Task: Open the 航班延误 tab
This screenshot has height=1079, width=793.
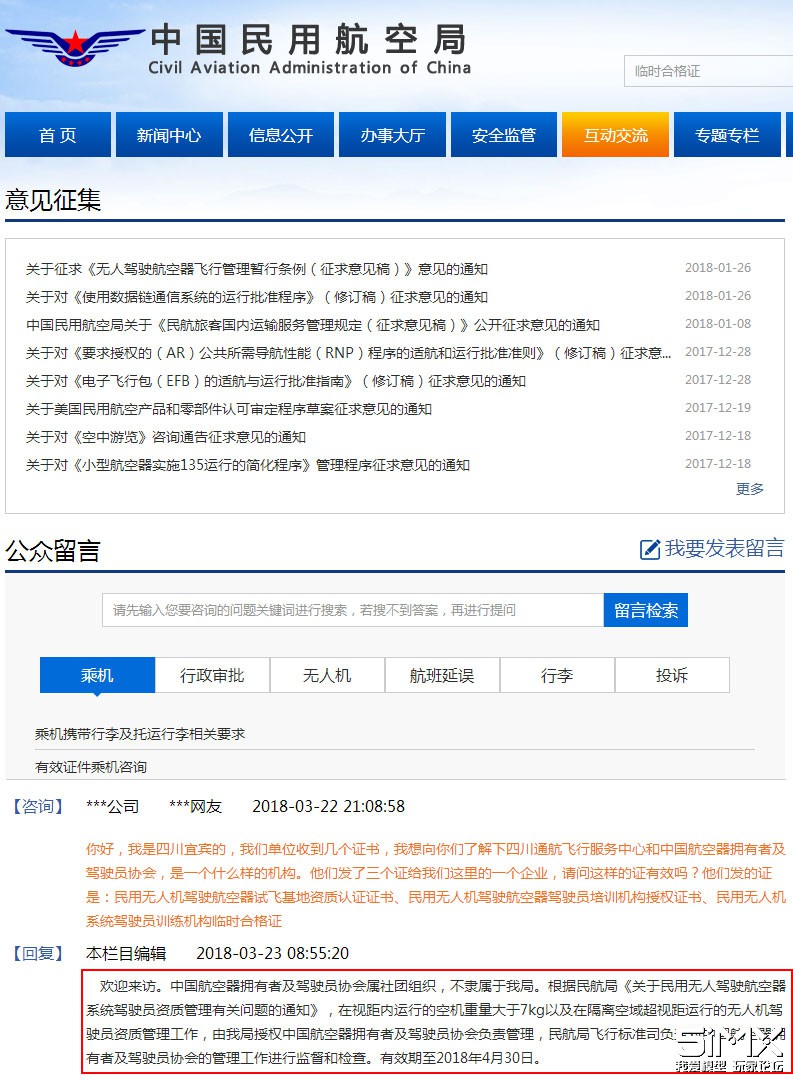Action: pos(442,675)
